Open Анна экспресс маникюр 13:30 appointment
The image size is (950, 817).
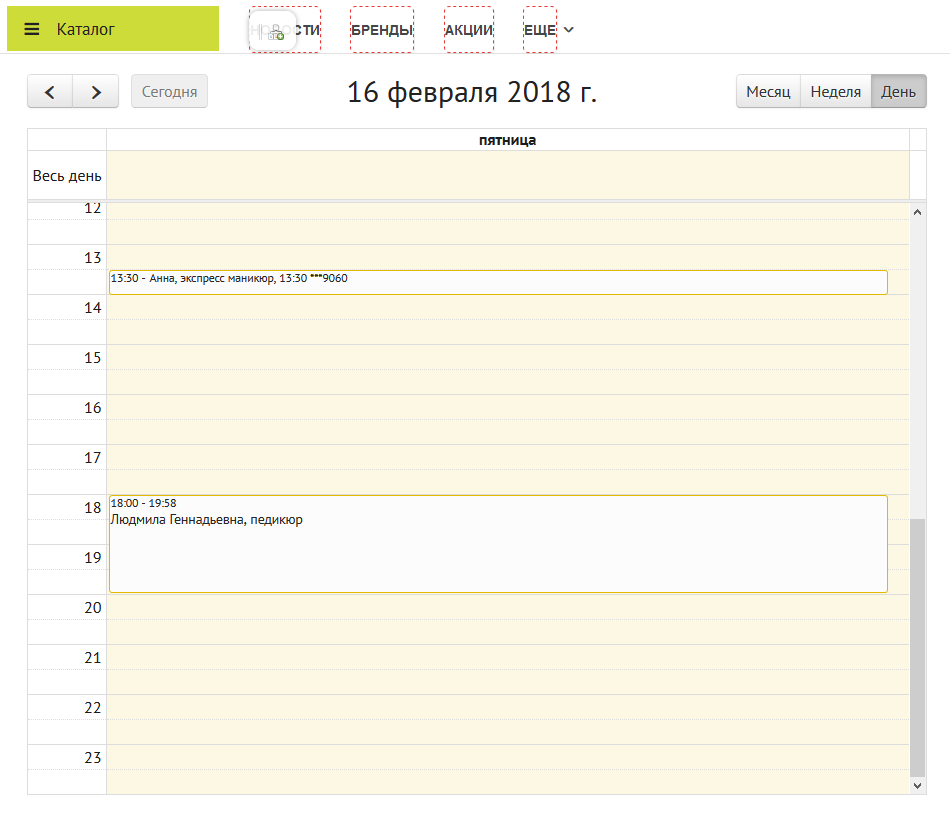click(x=497, y=282)
